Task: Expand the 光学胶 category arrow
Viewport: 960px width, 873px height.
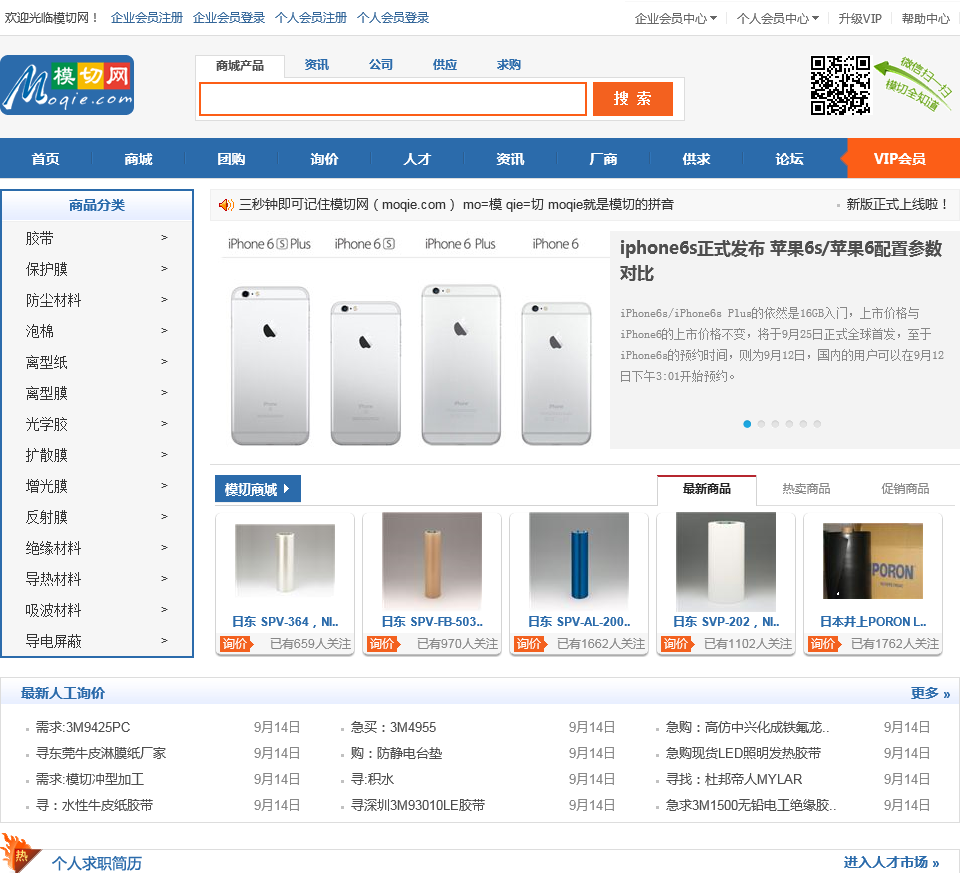Action: (164, 424)
